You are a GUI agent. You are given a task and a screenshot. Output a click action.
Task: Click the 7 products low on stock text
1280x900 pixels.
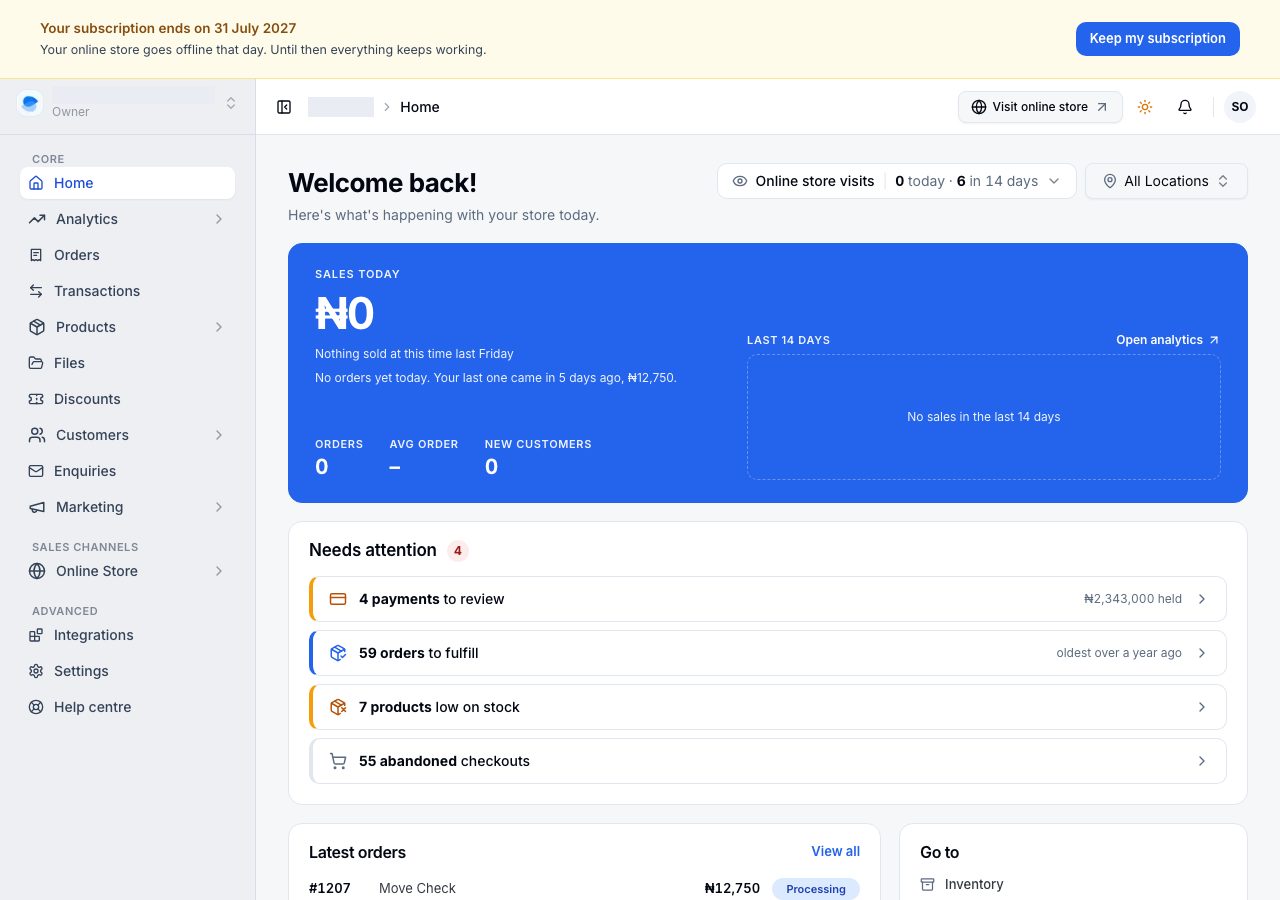point(439,707)
